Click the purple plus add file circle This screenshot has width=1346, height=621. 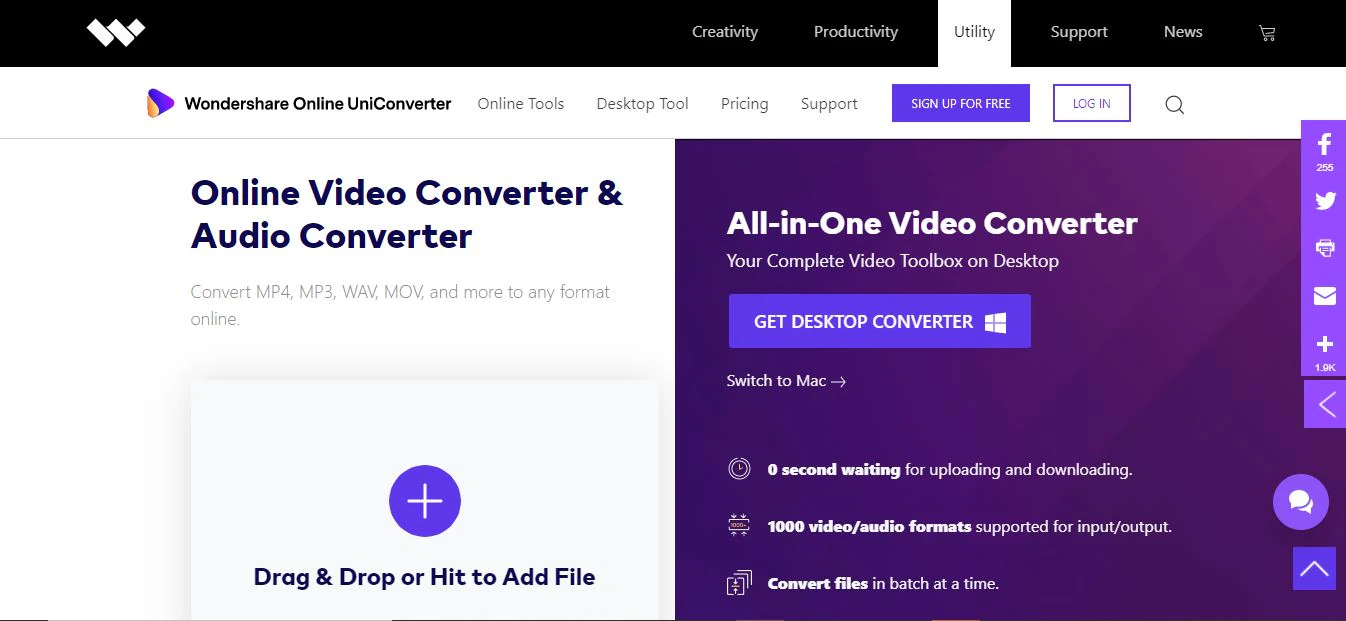[425, 501]
